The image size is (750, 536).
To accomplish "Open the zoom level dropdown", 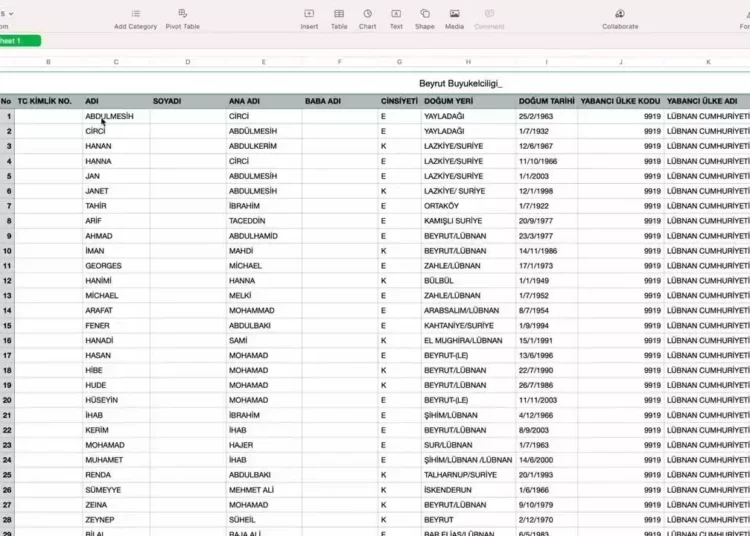I will [x=7, y=14].
